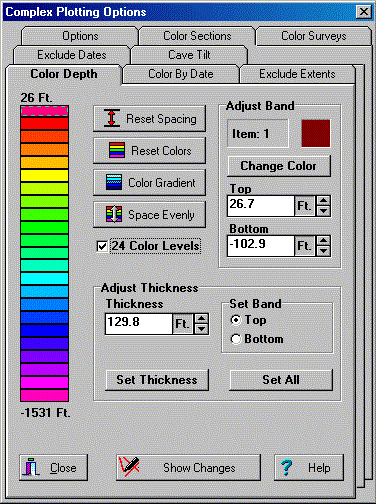
Task: Click the Top value field showing 26.7
Action: (261, 206)
